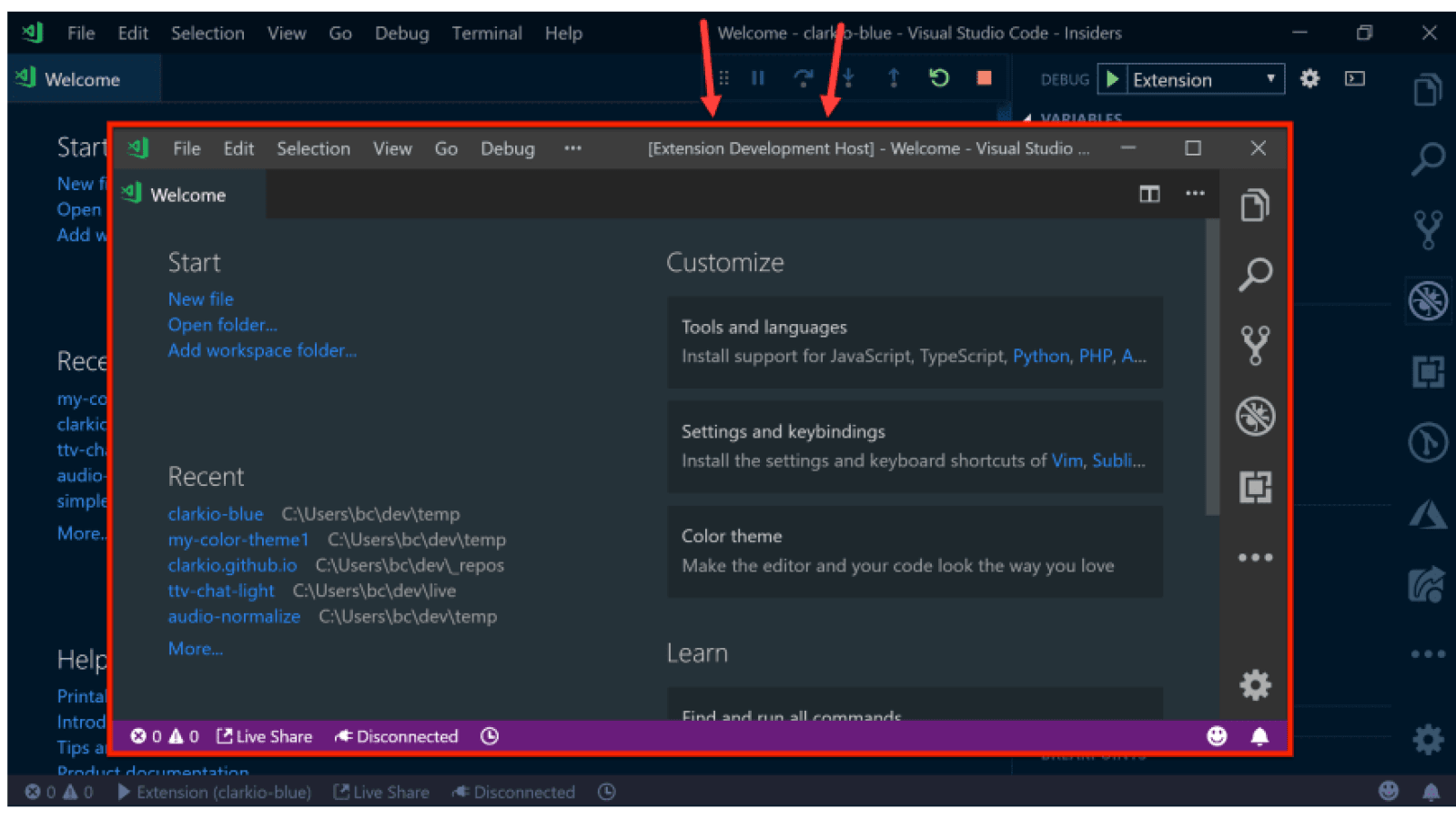The width and height of the screenshot is (1456, 819).
Task: Open Extensions in background Insiders activity bar
Action: 1428,371
